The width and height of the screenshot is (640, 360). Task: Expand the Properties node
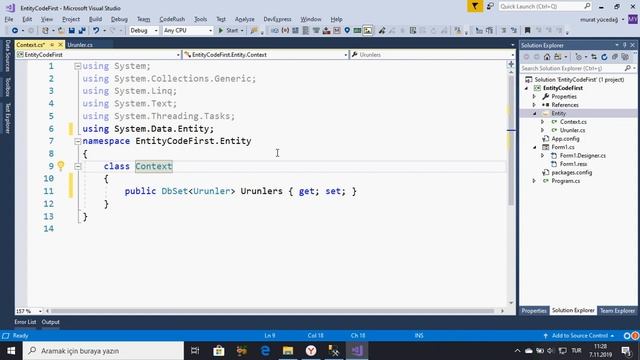(534, 97)
